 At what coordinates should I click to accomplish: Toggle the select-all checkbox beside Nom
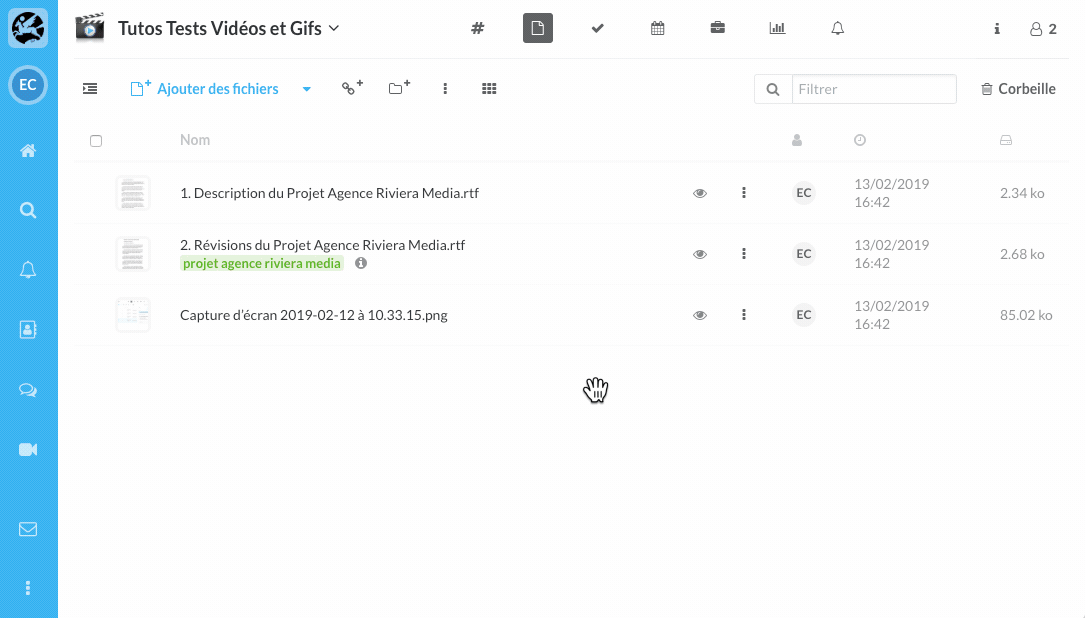(x=96, y=141)
